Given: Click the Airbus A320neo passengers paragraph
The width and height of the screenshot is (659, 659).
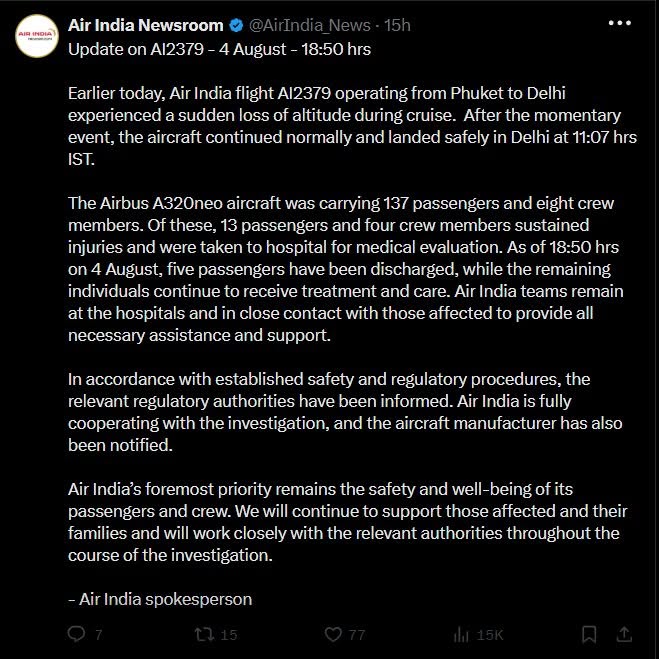Looking at the screenshot, I should 345,269.
